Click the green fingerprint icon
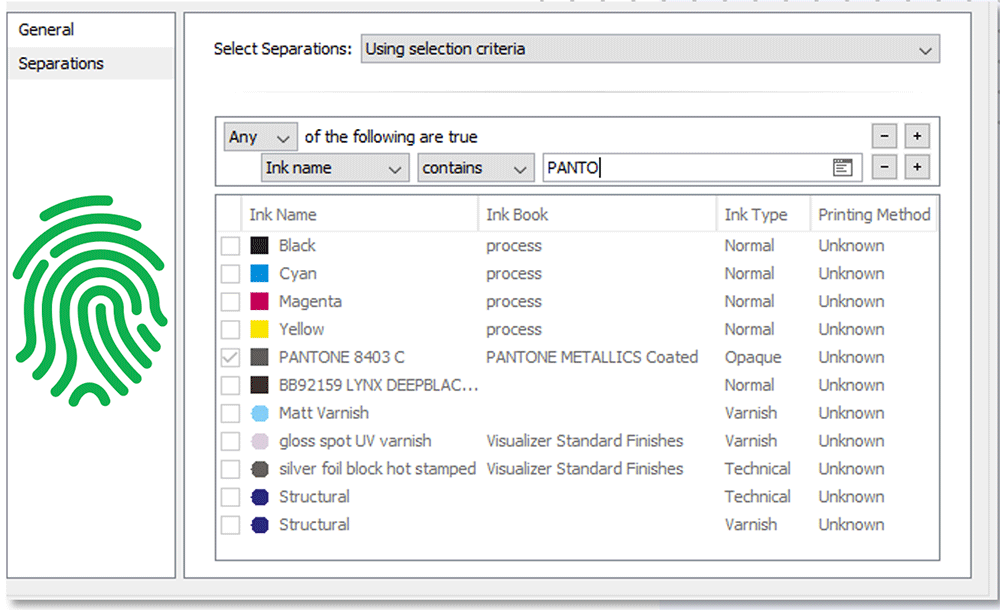Viewport: 1000px width, 610px height. [x=90, y=301]
